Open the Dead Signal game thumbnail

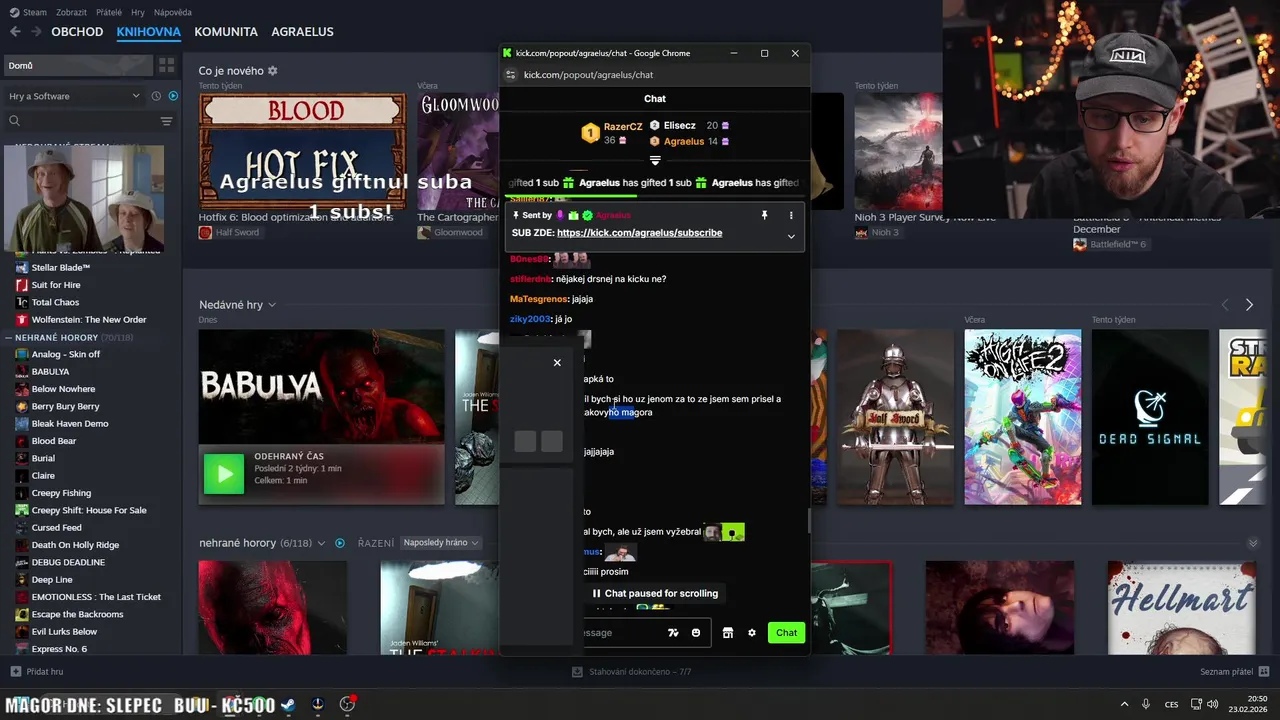click(1149, 417)
